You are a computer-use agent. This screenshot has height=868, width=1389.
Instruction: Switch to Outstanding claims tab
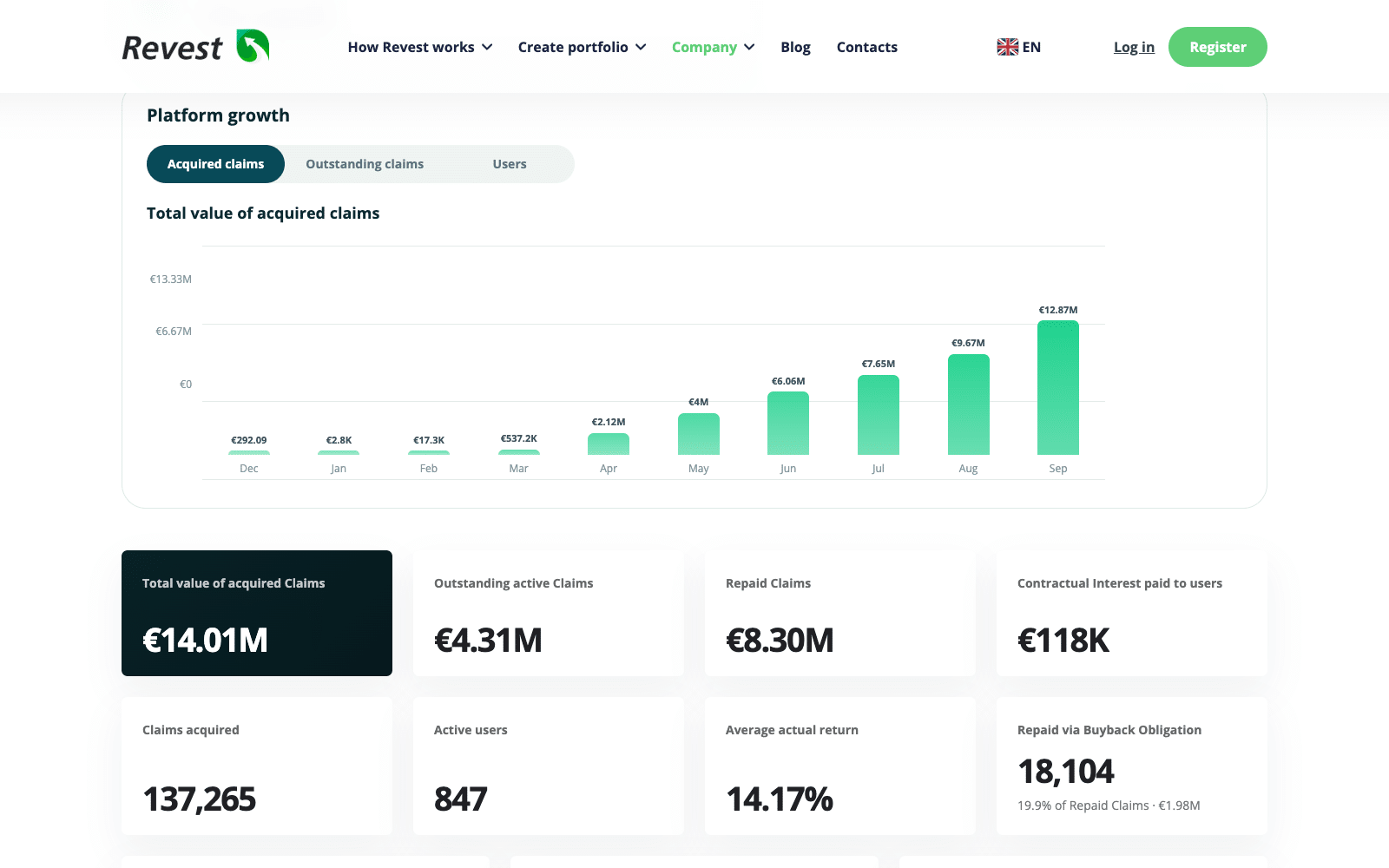(x=365, y=164)
